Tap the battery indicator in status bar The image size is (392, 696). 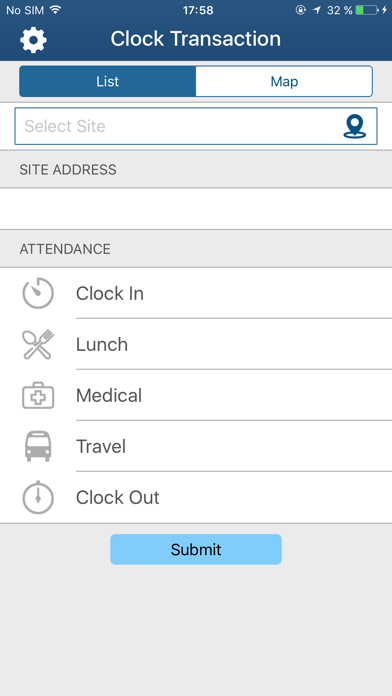pos(367,10)
